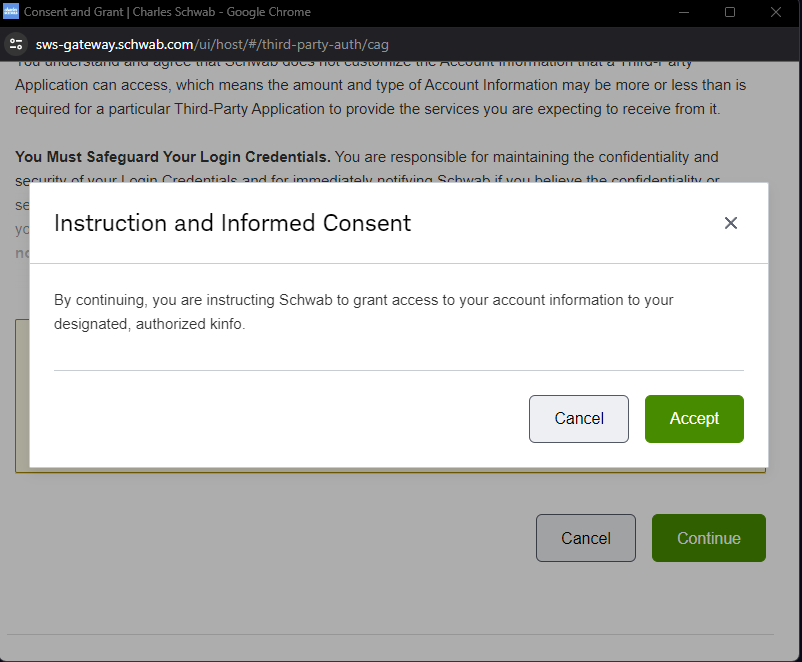
Task: Click the 'designated, authorized kinfo.' text
Action: pos(149,324)
